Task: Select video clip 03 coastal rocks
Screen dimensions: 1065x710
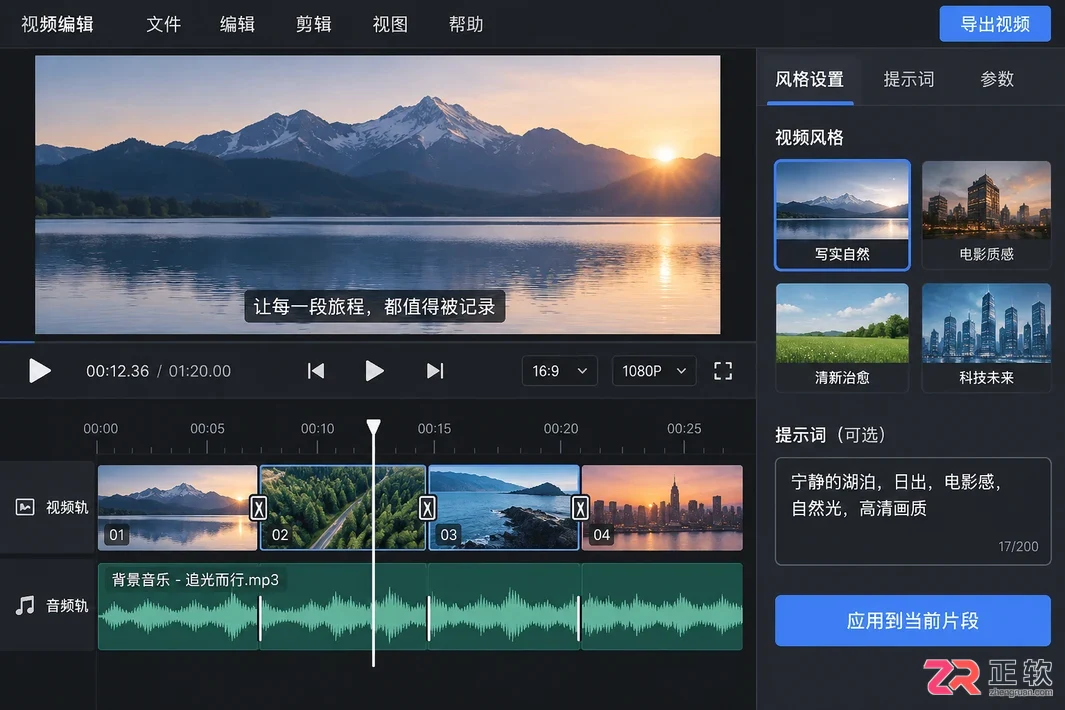Action: coord(503,508)
